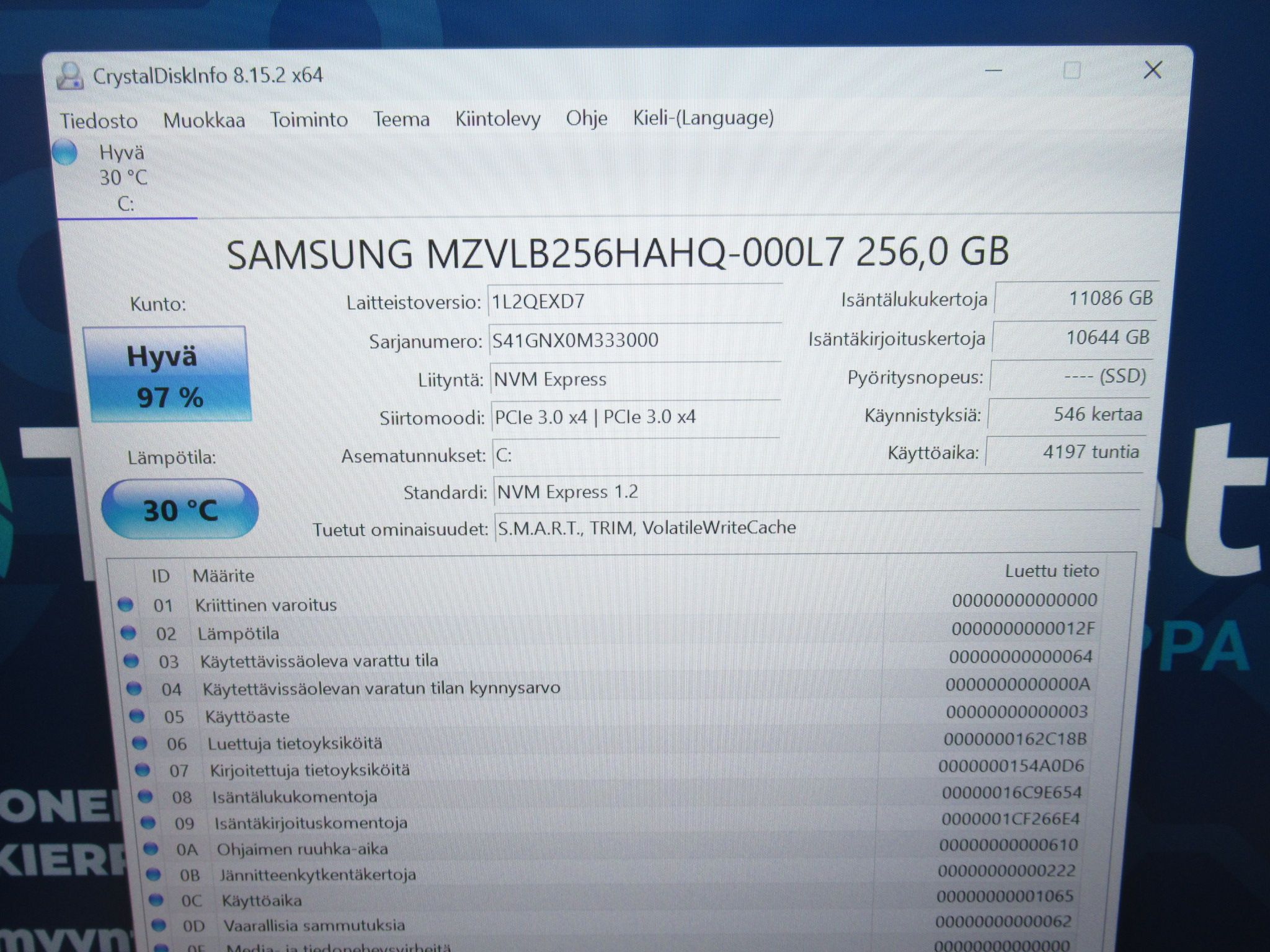
Task: Click the Käyttöaika value 4197 tuntia
Action: 1066,452
